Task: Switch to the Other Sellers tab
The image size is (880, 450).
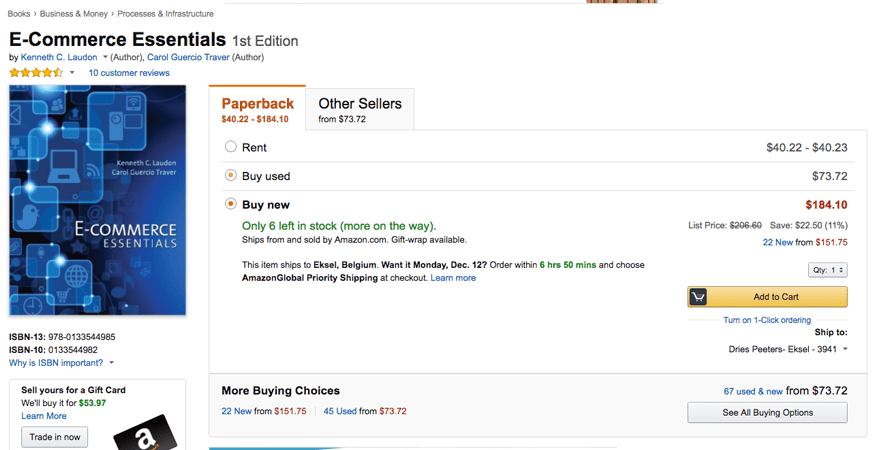Action: tap(360, 109)
